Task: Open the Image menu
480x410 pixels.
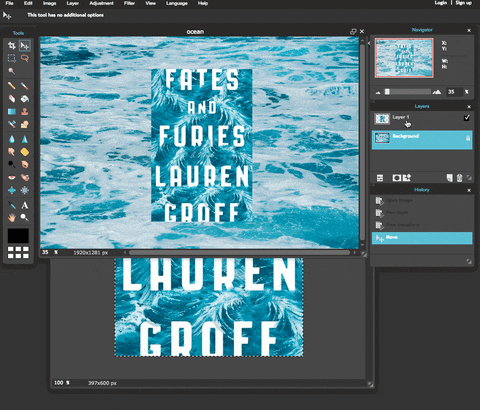Action: point(49,3)
